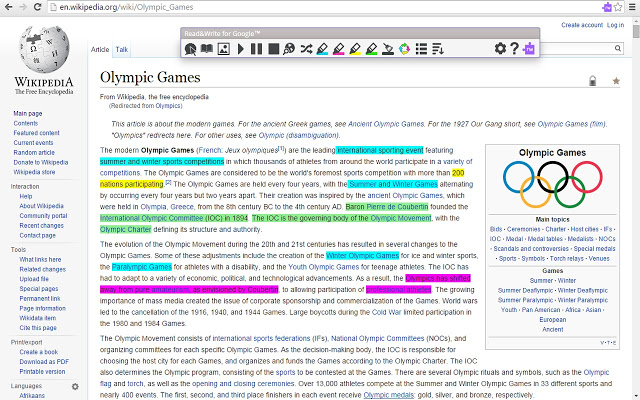The width and height of the screenshot is (640, 400).
Task: Reload the page with the refresh button
Action: (x=38, y=7)
